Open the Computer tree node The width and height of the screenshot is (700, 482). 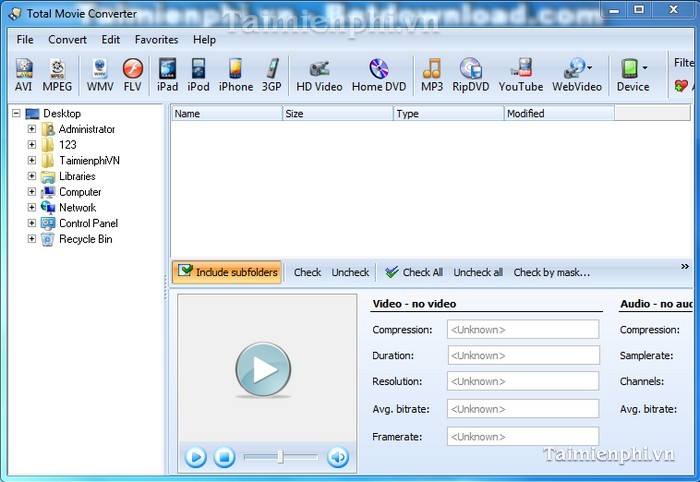pyautogui.click(x=80, y=192)
